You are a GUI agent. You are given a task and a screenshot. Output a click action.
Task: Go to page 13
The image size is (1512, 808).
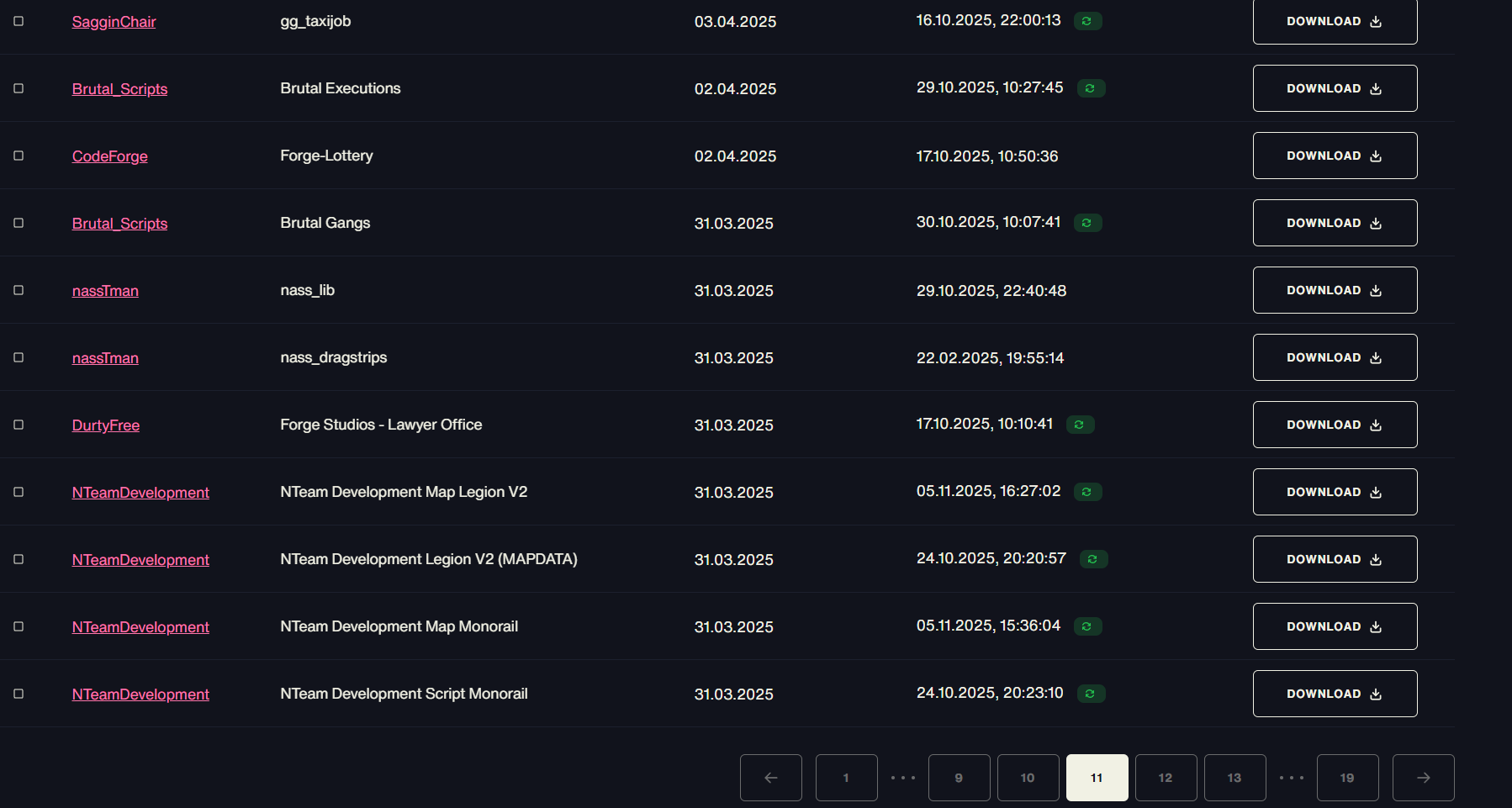(1235, 778)
